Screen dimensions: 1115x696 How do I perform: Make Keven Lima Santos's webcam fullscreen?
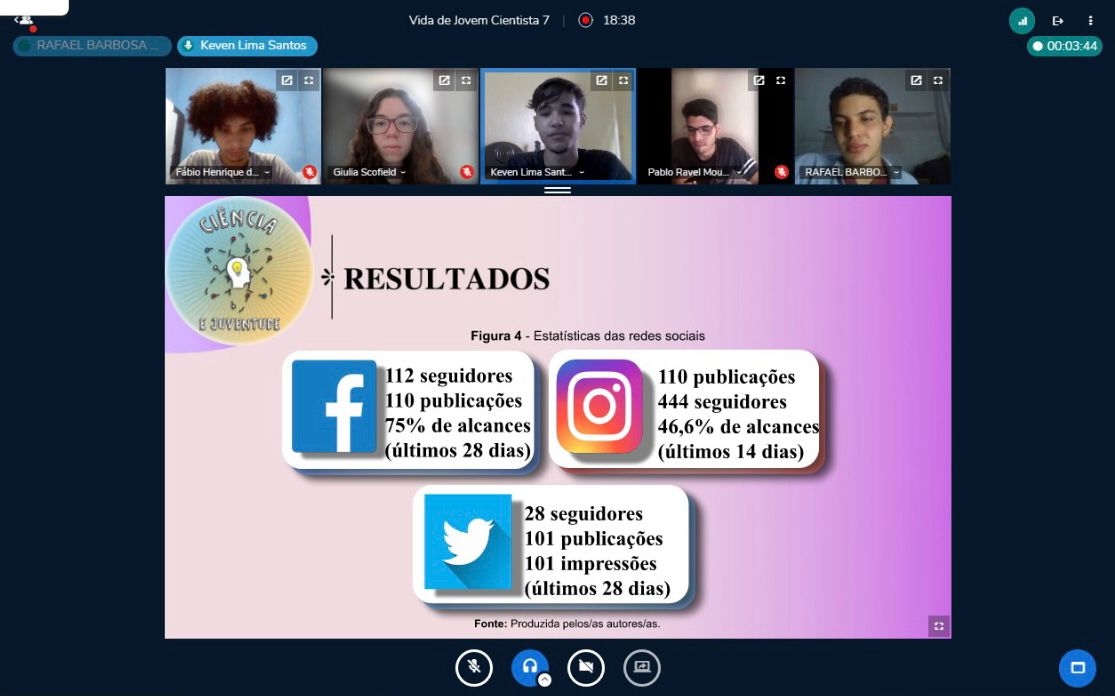pos(623,80)
